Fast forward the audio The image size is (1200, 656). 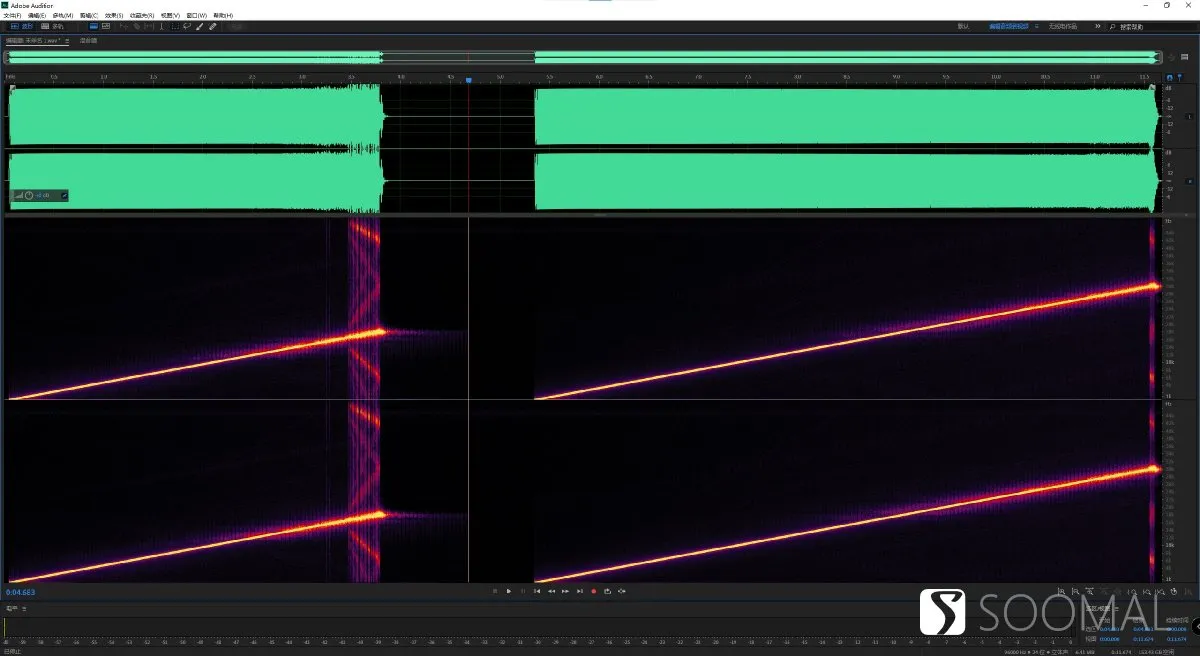click(565, 591)
